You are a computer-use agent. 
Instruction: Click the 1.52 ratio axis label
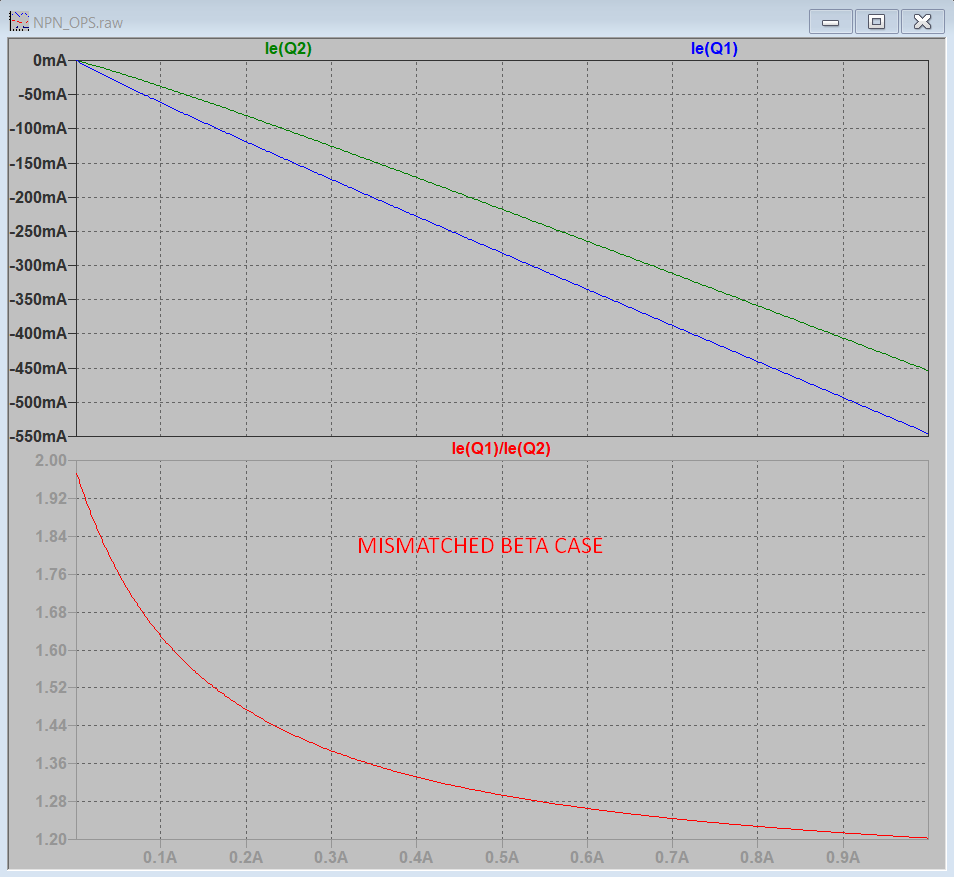[51, 687]
